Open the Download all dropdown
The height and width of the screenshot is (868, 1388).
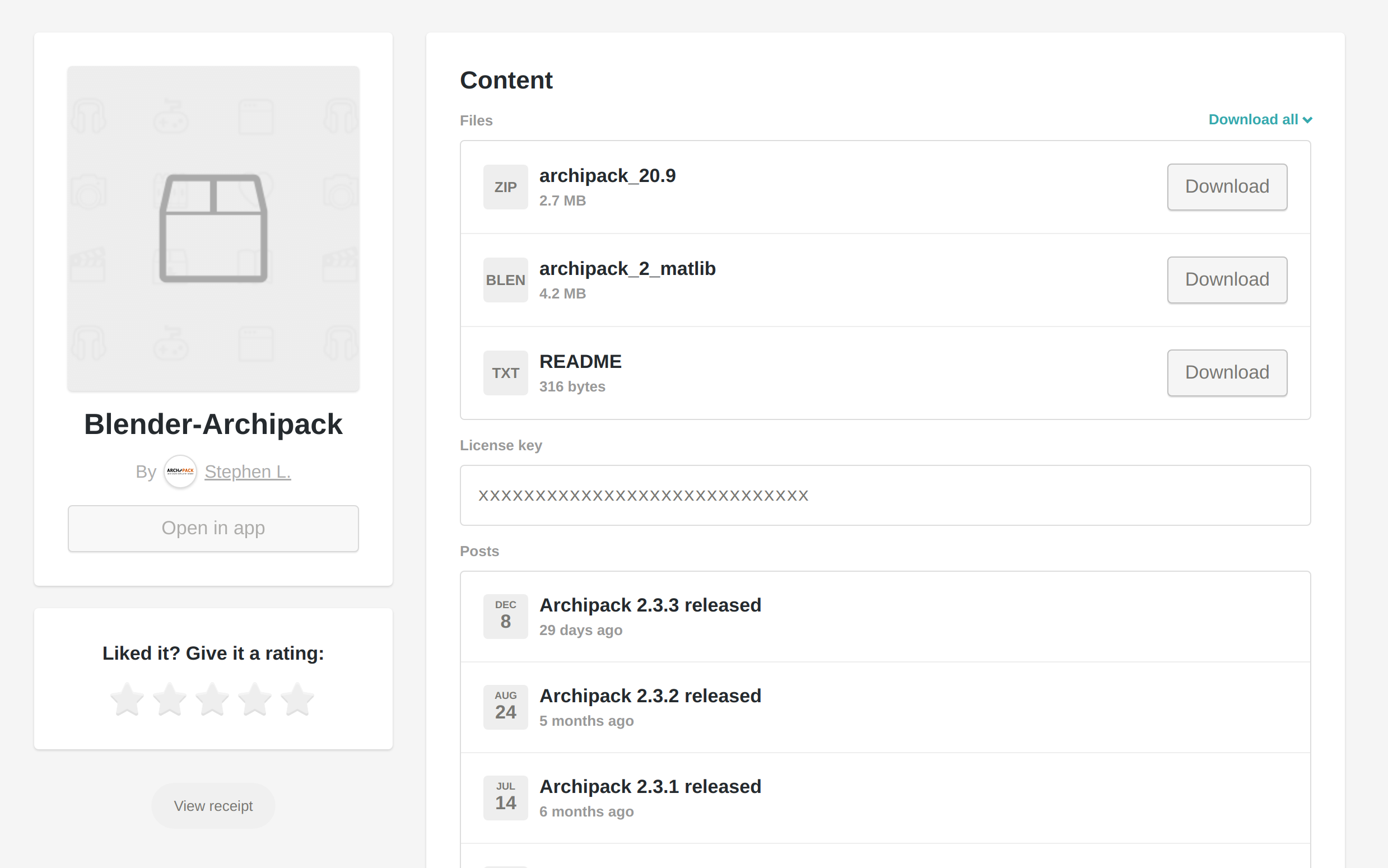pyautogui.click(x=1260, y=119)
